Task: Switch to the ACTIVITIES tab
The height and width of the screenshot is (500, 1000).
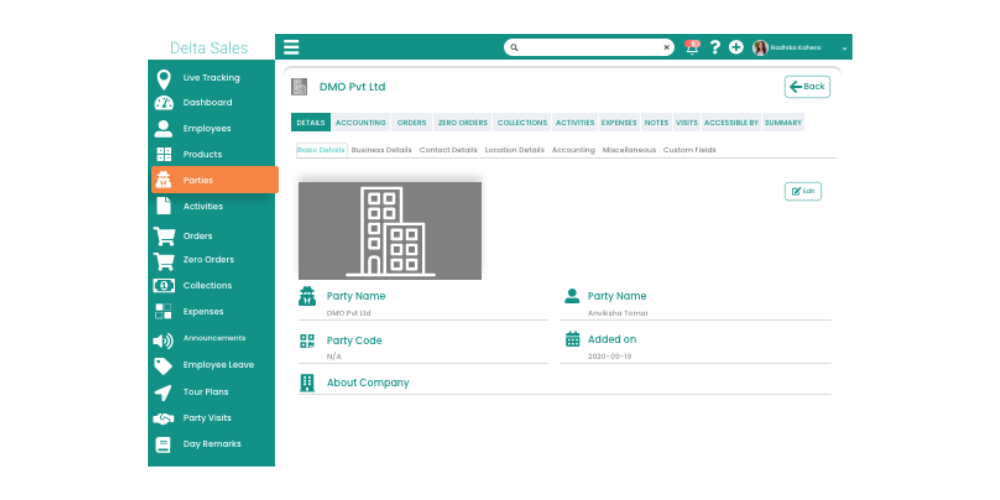Action: (575, 122)
